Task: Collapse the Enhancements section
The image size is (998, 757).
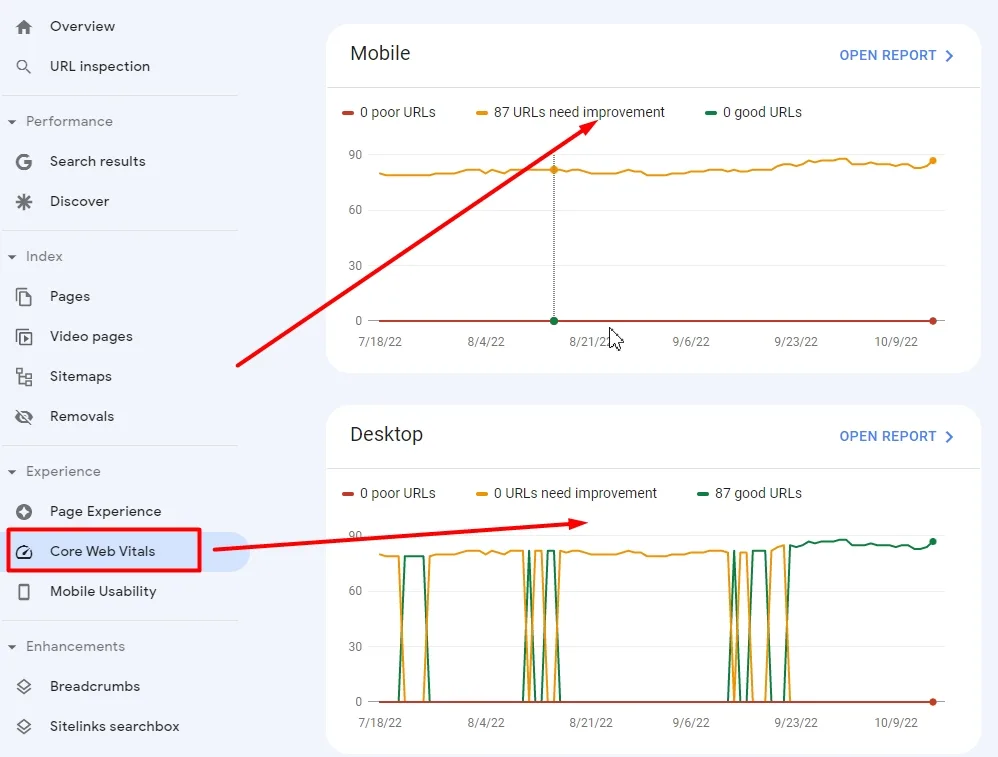Action: (12, 647)
